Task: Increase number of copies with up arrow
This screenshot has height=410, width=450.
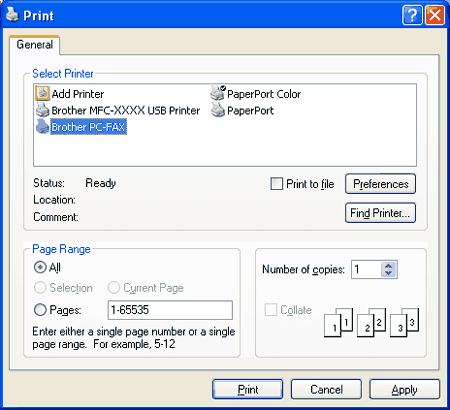Action: click(x=388, y=266)
